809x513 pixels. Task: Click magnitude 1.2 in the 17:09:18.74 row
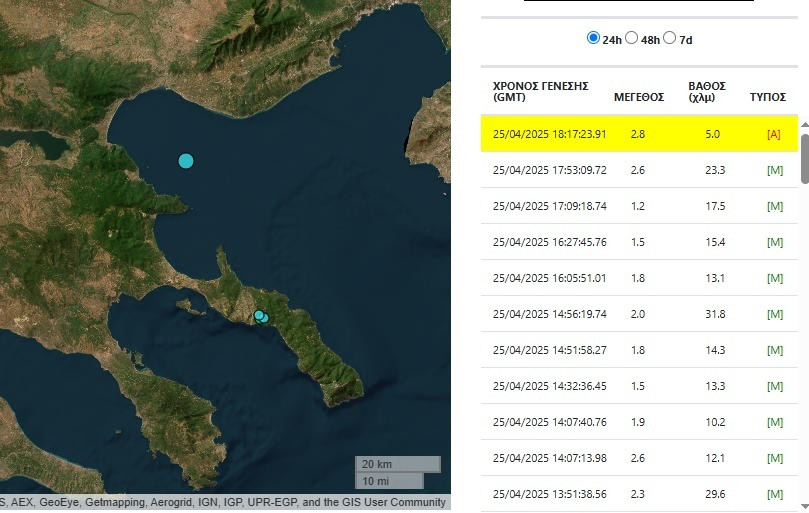click(638, 206)
